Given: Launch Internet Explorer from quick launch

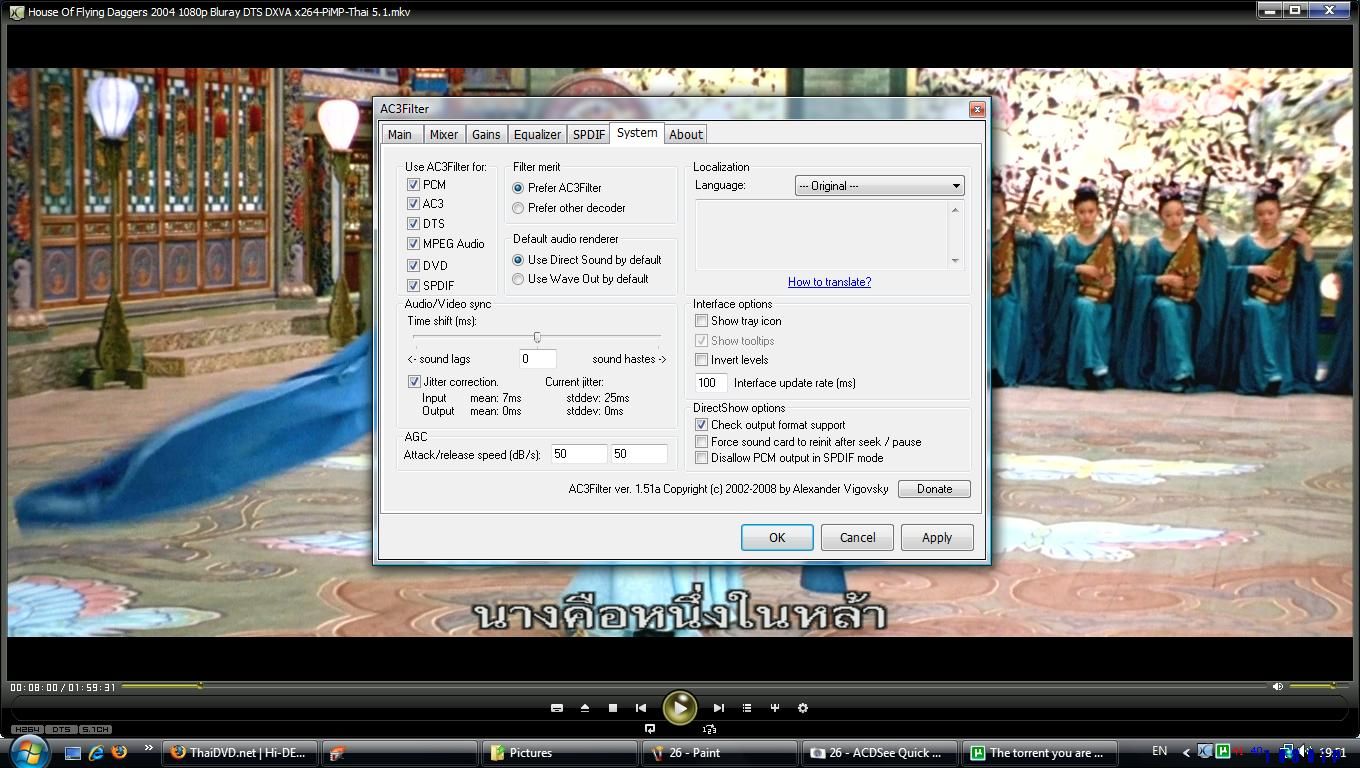Looking at the screenshot, I should (x=97, y=752).
